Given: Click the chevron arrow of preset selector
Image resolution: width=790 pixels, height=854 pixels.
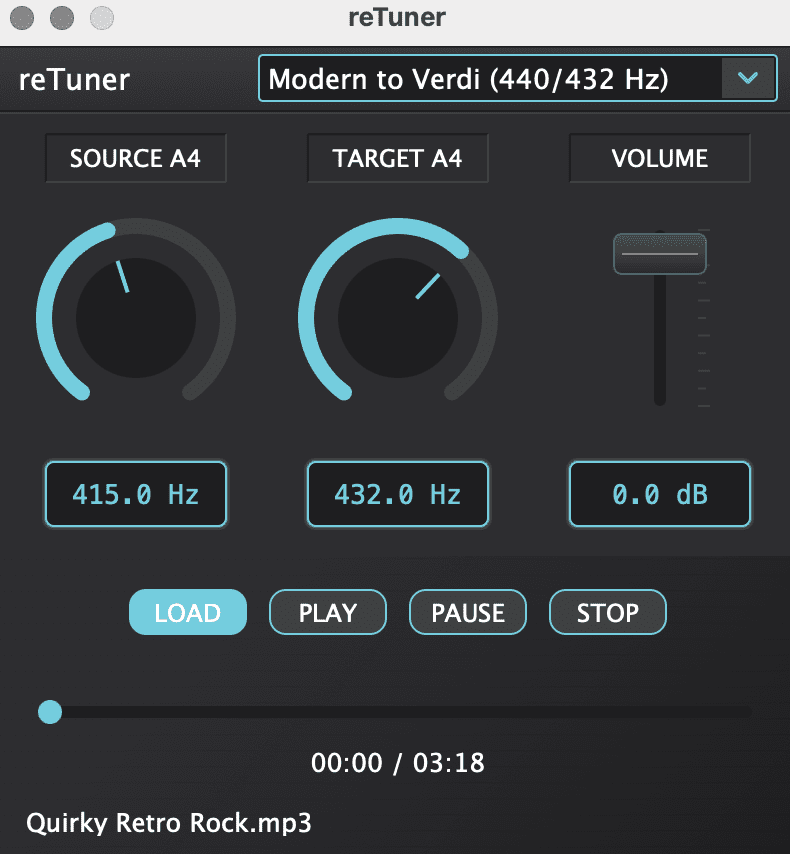Looking at the screenshot, I should [x=748, y=79].
